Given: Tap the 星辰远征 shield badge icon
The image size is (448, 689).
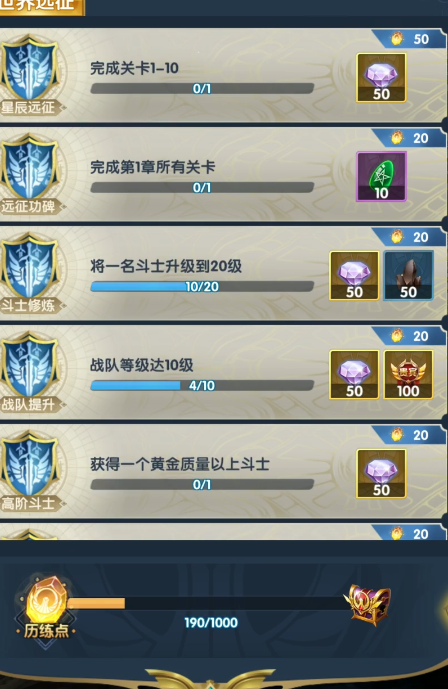Looking at the screenshot, I should (x=30, y=69).
